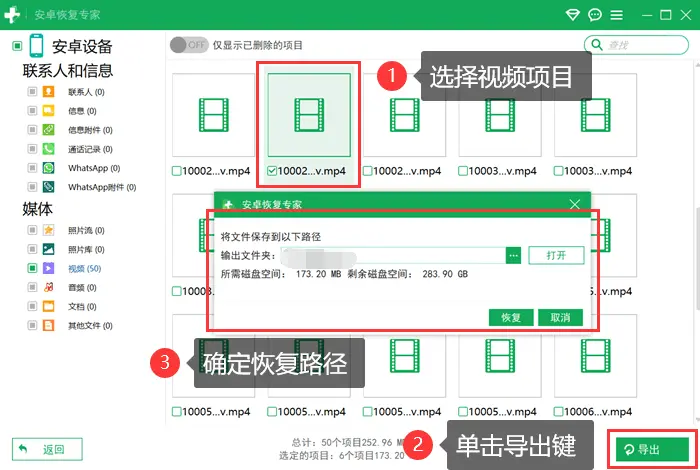Uncheck the selected 10002...v.mp4 video checkbox

(271, 171)
